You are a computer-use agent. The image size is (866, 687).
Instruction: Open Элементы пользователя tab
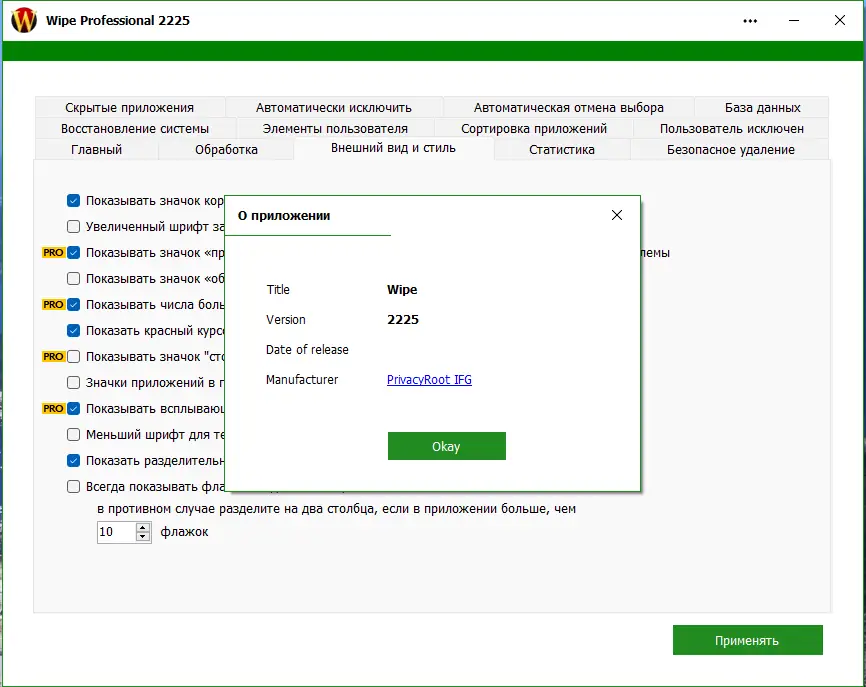tap(335, 128)
